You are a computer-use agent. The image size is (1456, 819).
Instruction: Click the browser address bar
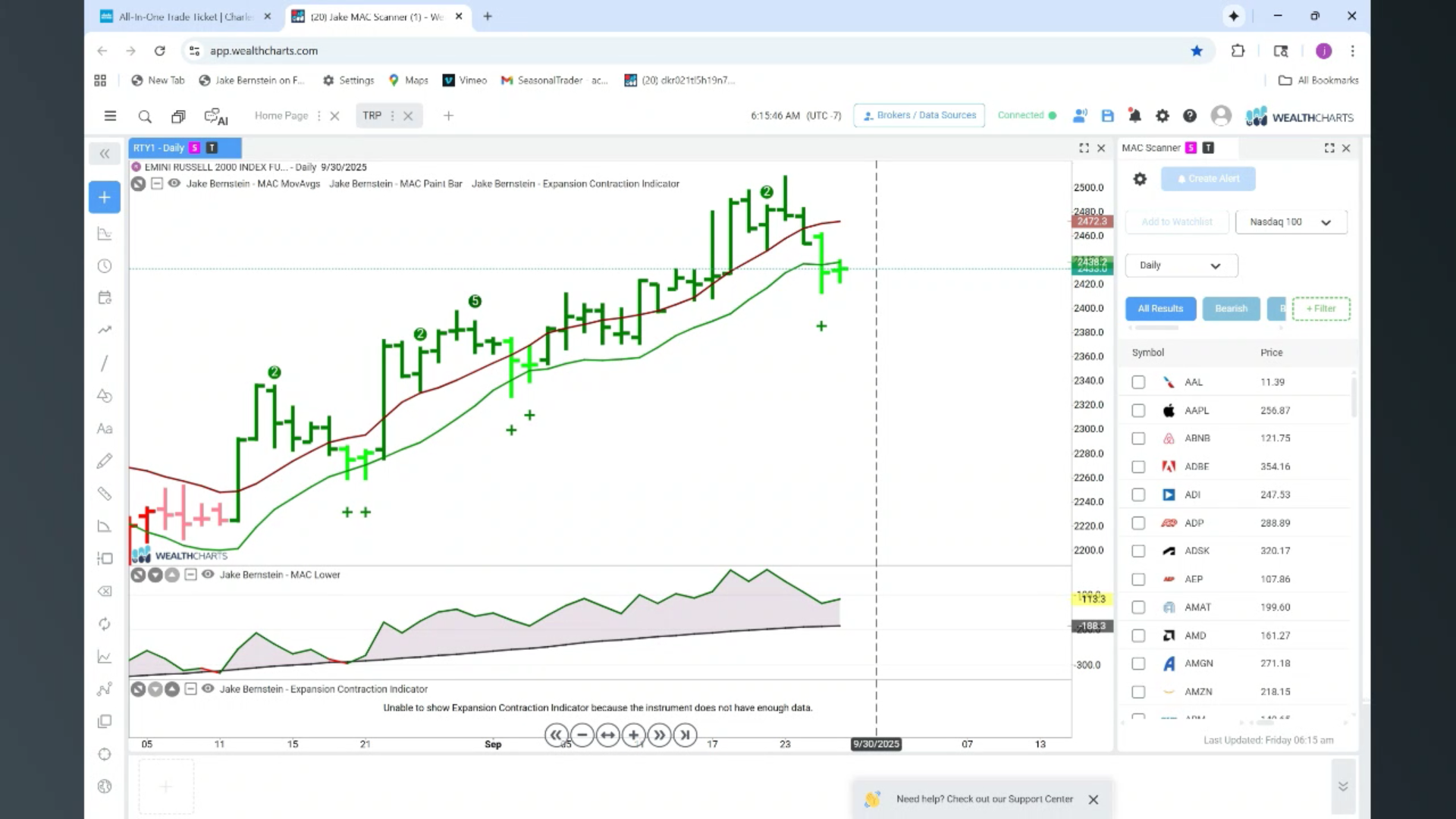(x=682, y=51)
